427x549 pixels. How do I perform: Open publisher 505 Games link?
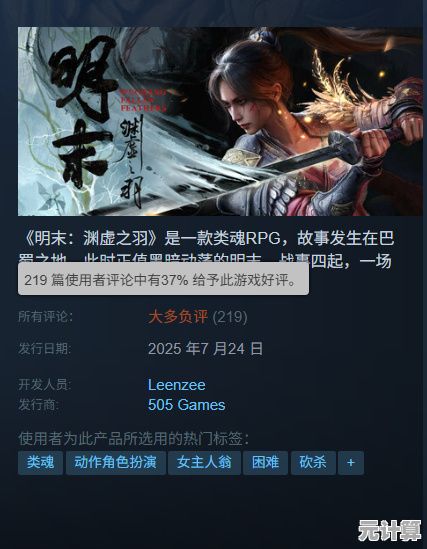tap(186, 405)
